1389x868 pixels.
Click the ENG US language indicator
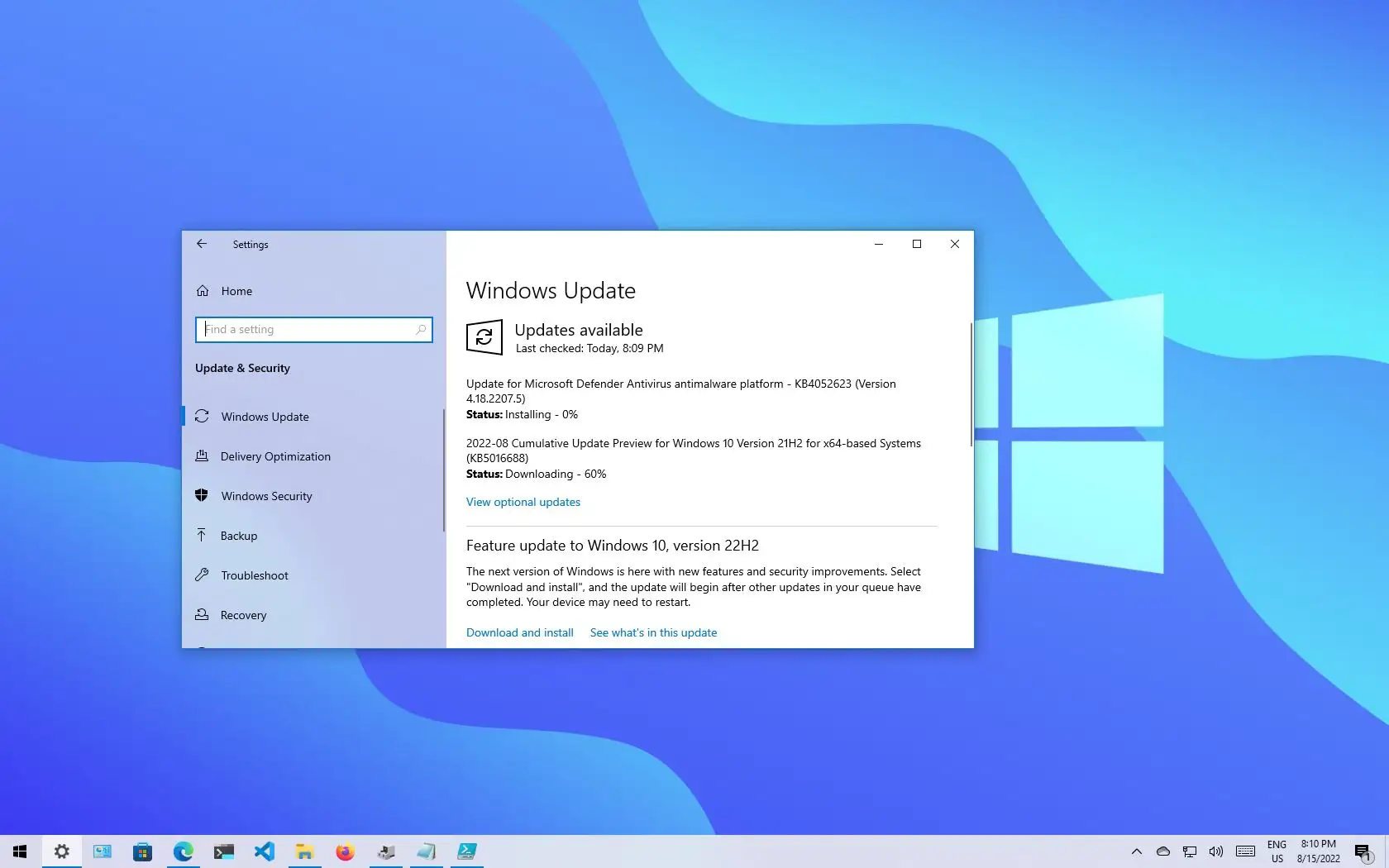1277,851
